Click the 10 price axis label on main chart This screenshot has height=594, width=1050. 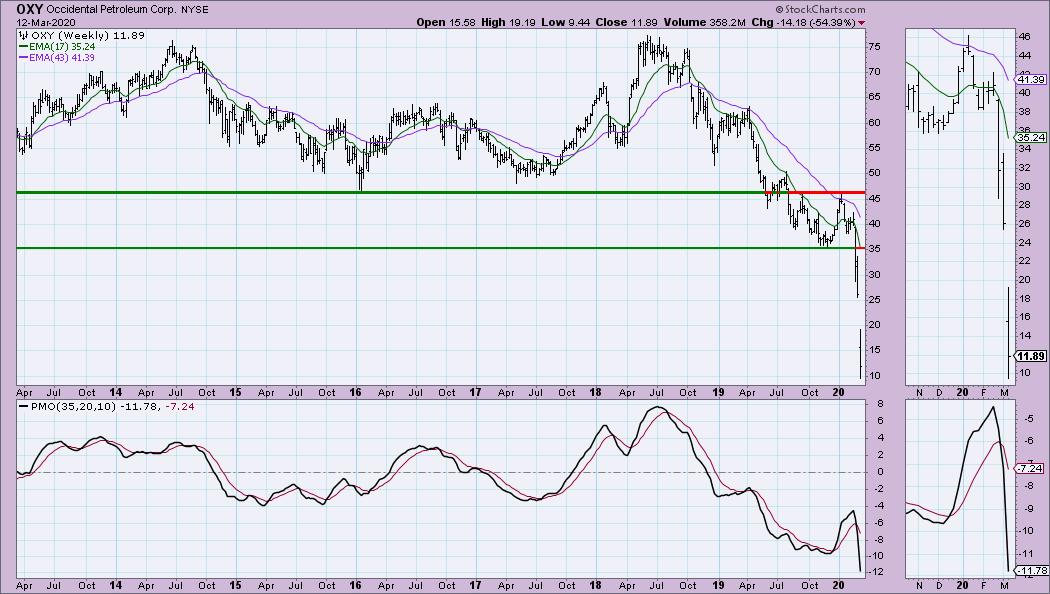tap(875, 376)
